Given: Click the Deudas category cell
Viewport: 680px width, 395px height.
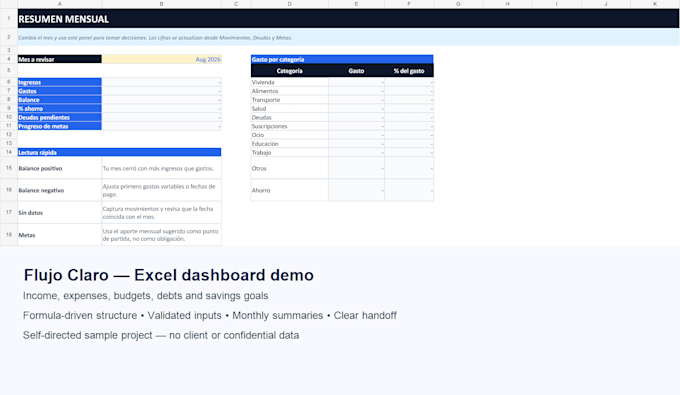Looking at the screenshot, I should pos(290,118).
